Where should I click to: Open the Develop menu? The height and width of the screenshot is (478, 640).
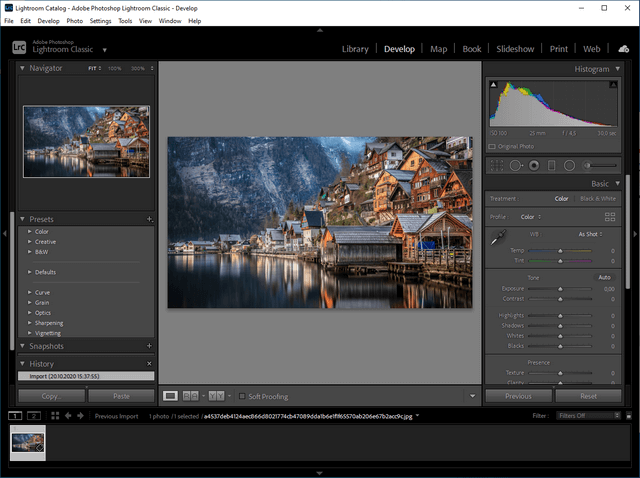(48, 20)
